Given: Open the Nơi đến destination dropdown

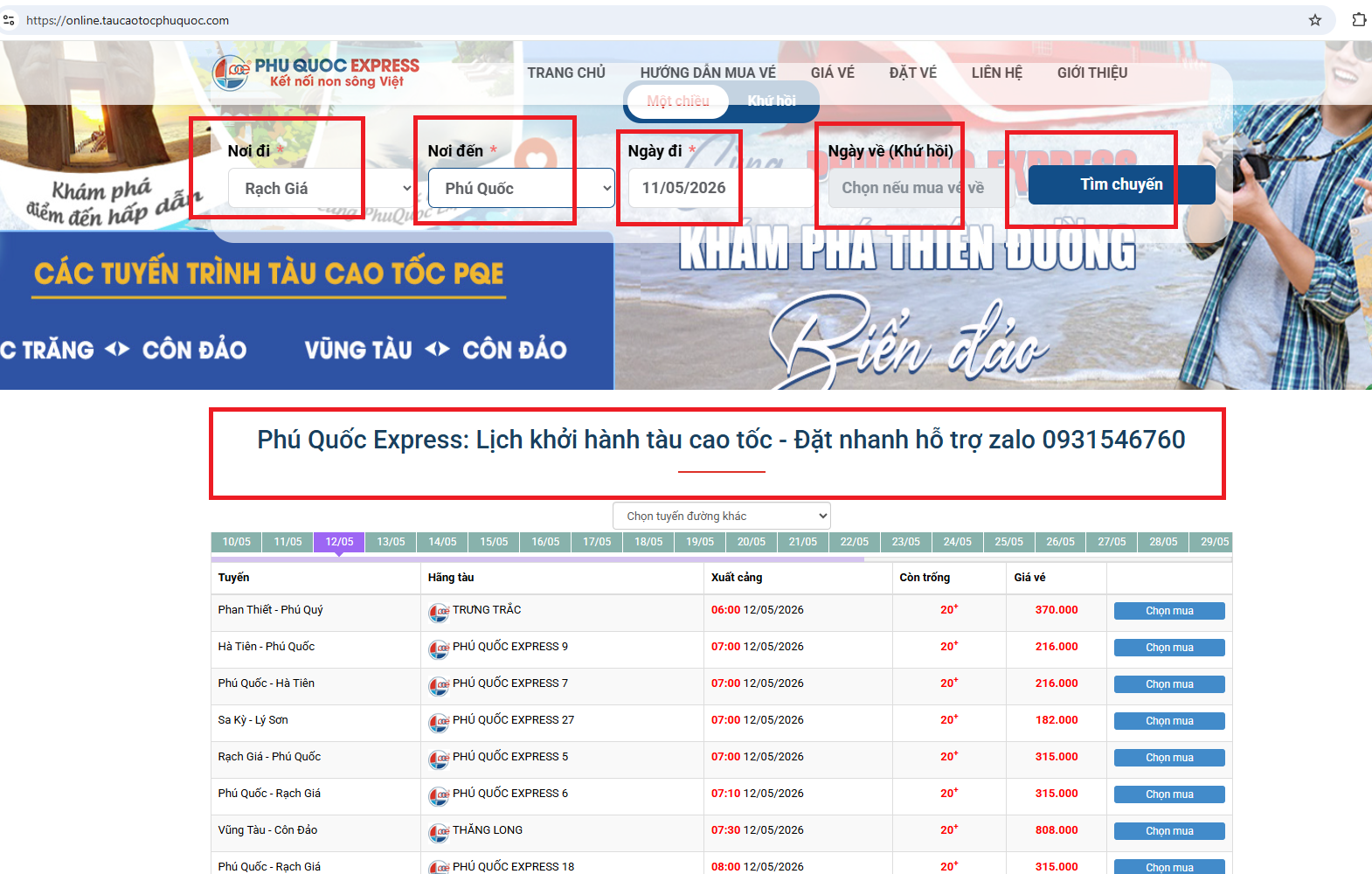Looking at the screenshot, I should [x=522, y=188].
